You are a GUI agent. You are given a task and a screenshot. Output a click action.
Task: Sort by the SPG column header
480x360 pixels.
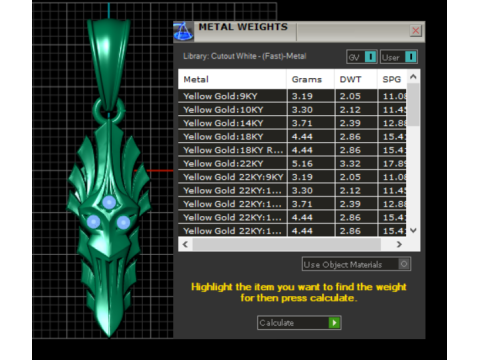(392, 79)
